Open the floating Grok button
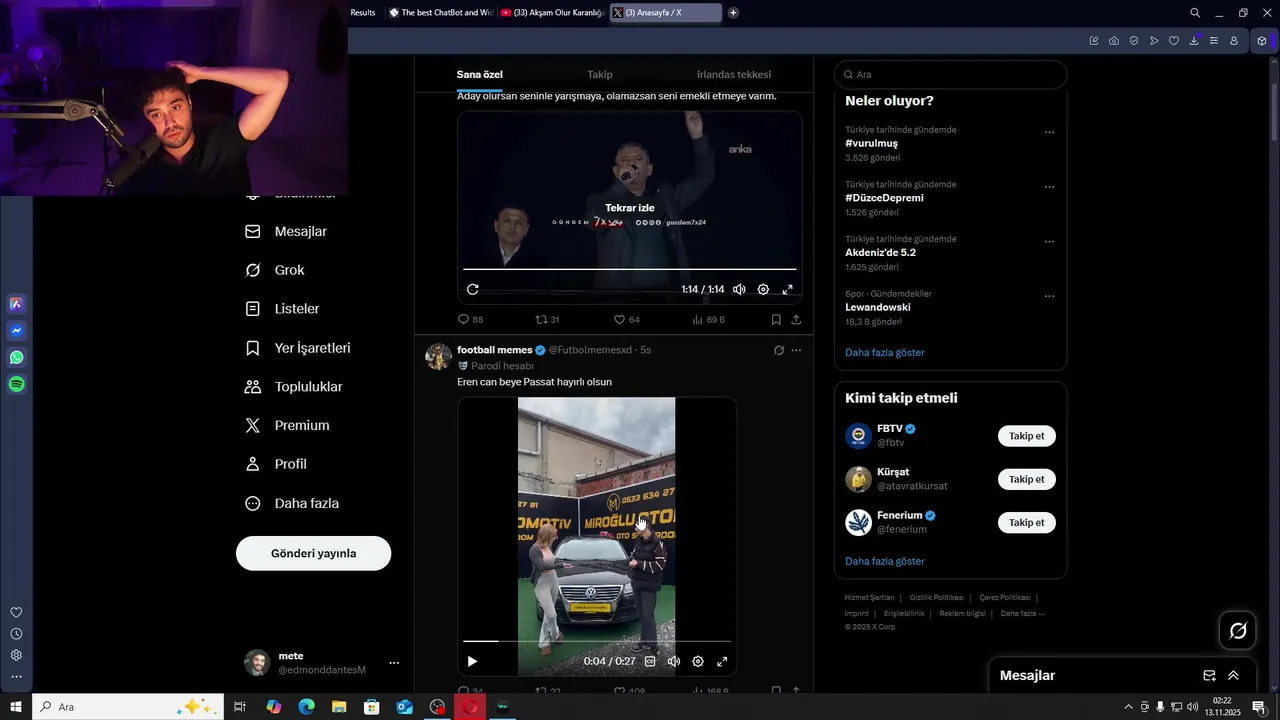The height and width of the screenshot is (720, 1280). click(x=1238, y=630)
